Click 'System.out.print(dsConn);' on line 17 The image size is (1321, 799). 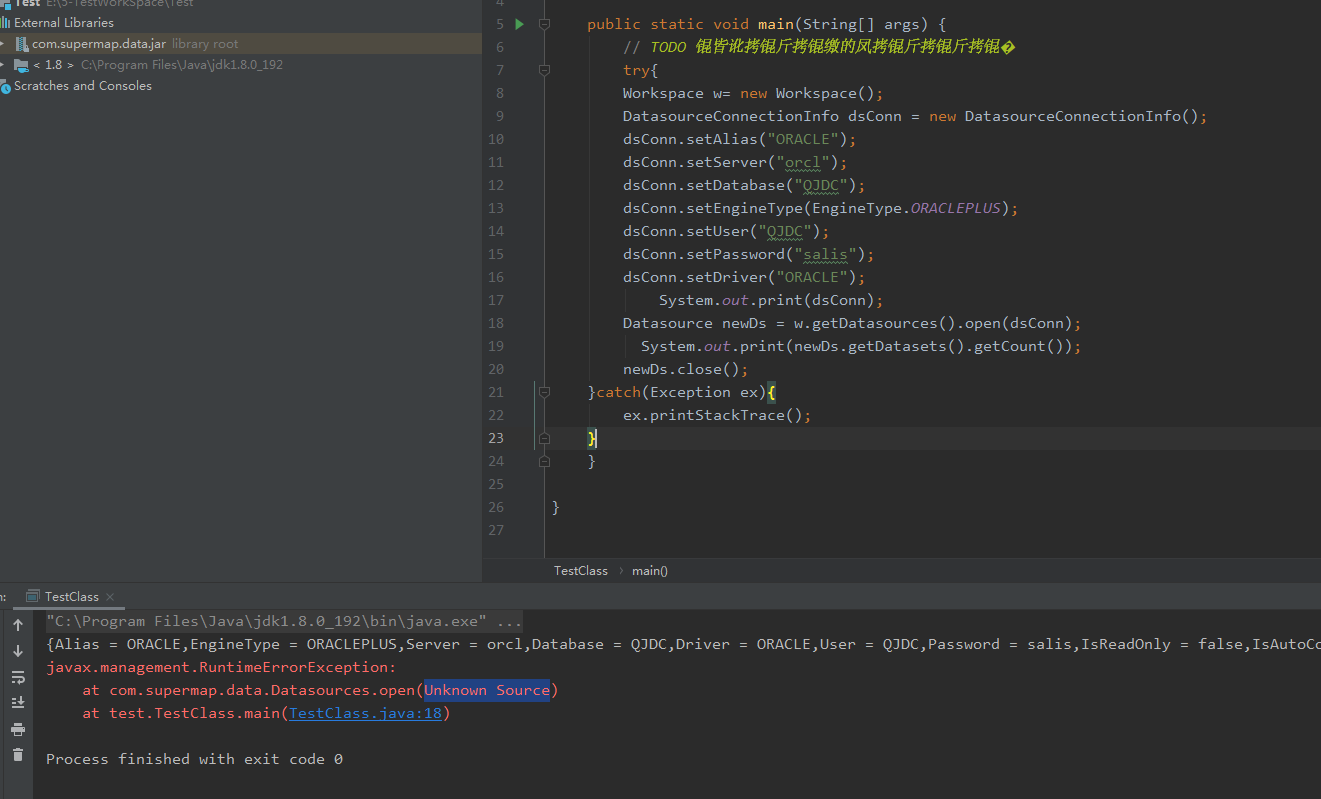pos(771,300)
